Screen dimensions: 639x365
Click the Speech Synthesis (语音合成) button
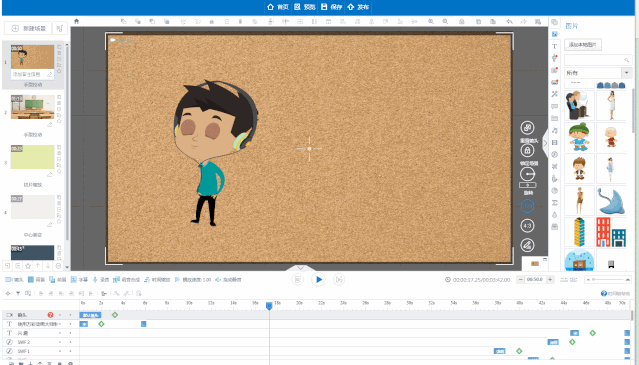click(x=126, y=279)
